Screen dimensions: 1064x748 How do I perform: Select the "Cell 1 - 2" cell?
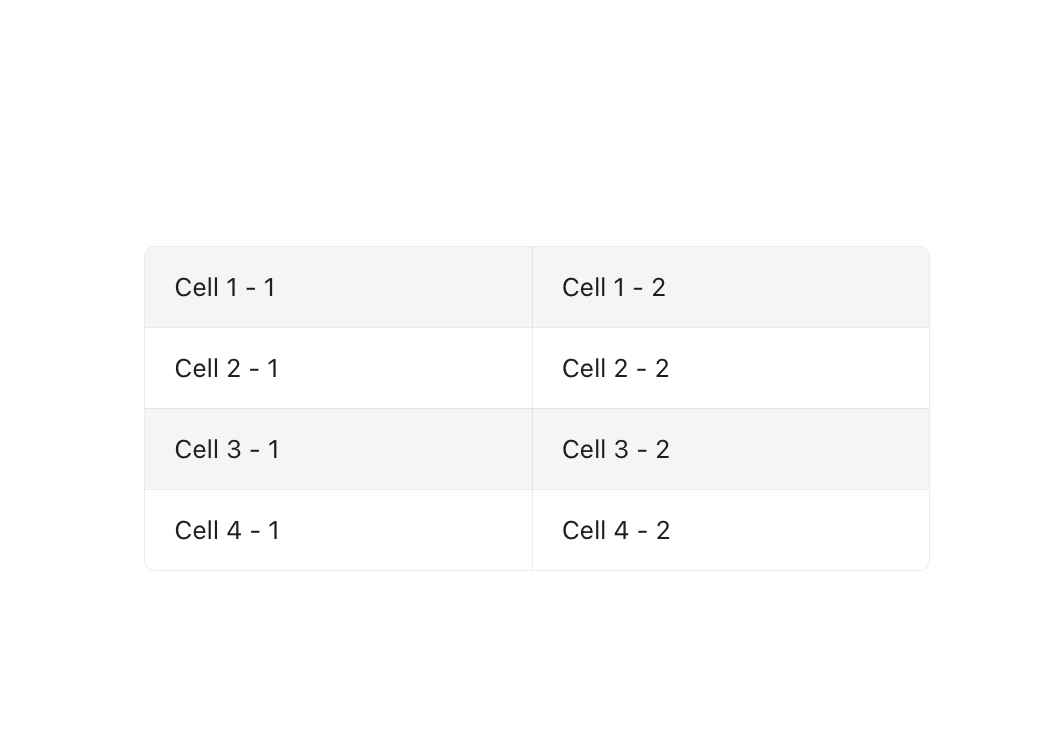click(731, 287)
